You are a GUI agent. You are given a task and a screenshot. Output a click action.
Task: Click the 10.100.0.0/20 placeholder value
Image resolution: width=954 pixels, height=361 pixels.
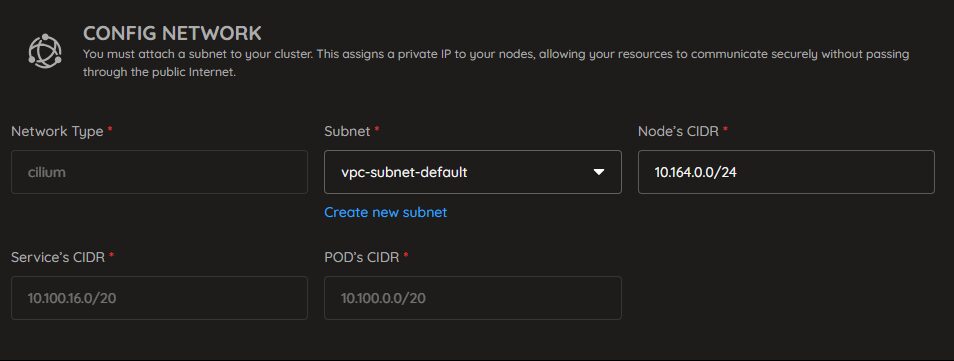tap(383, 298)
